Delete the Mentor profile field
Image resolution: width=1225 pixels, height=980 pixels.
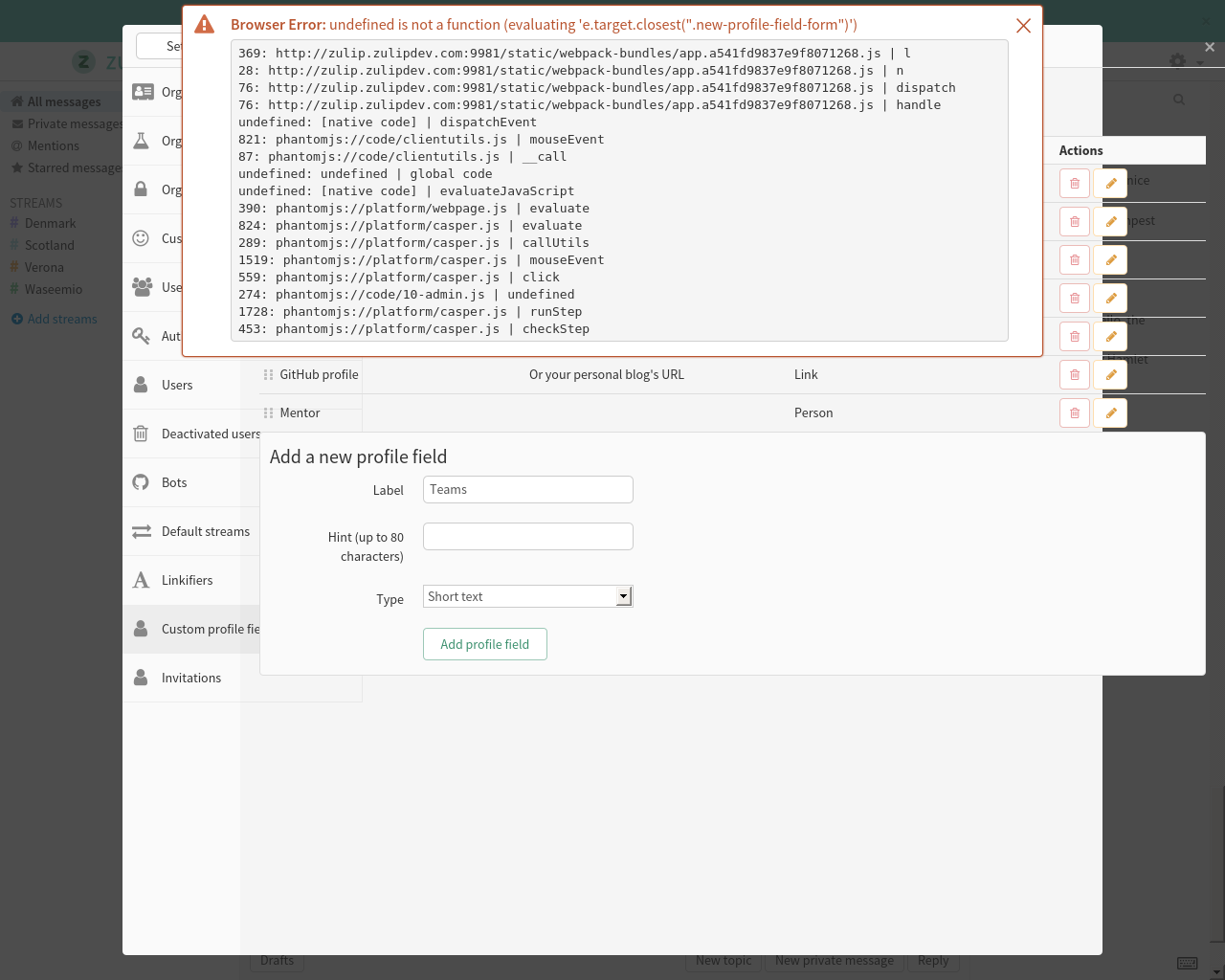pos(1074,412)
